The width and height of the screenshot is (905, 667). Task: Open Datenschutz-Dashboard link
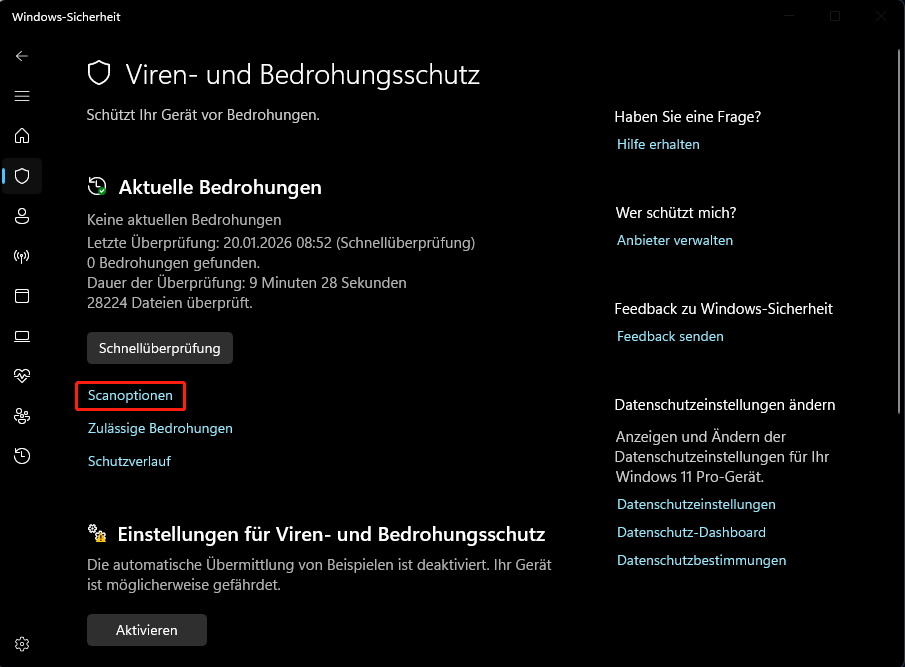click(x=691, y=532)
